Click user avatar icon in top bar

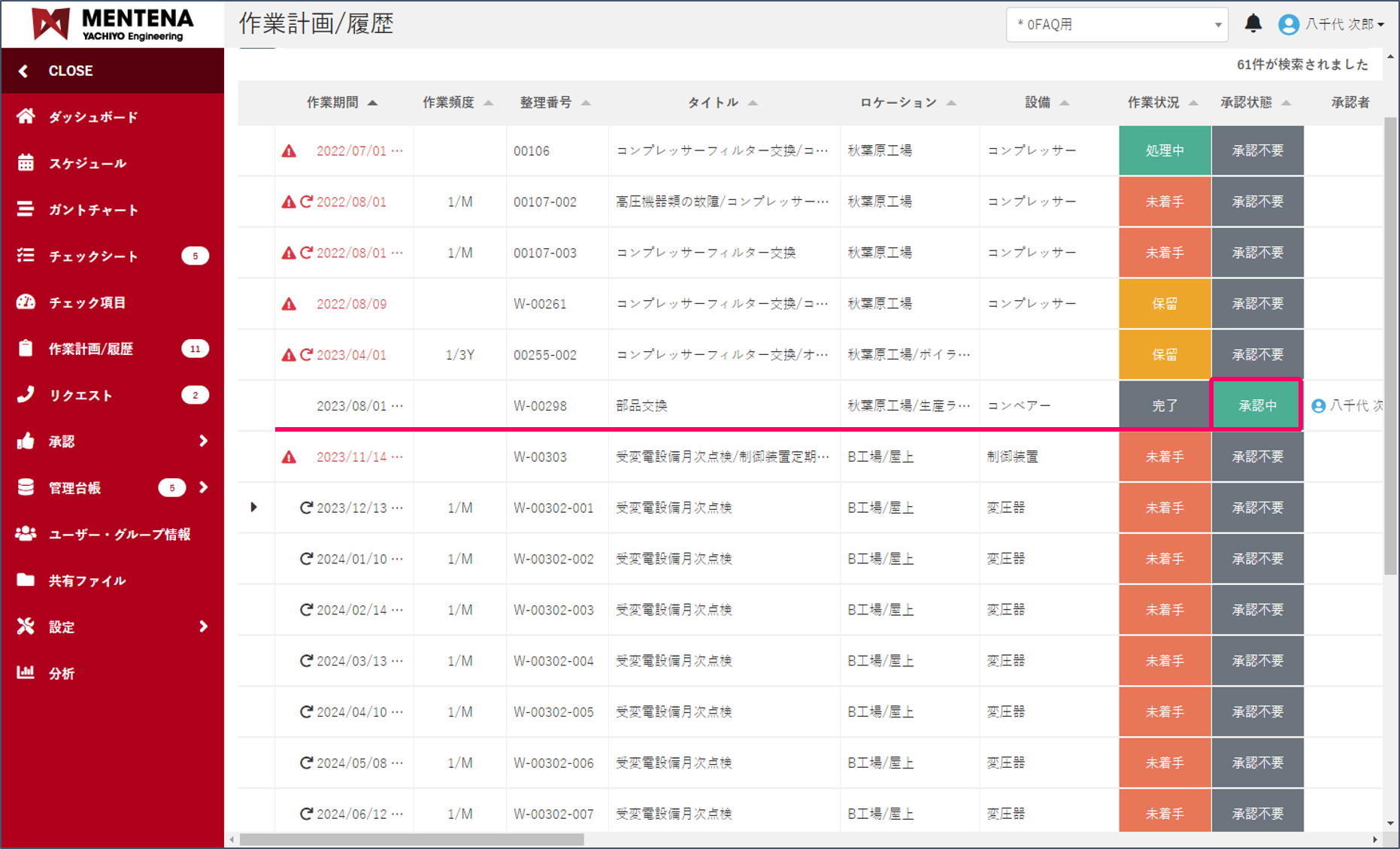(x=1288, y=25)
